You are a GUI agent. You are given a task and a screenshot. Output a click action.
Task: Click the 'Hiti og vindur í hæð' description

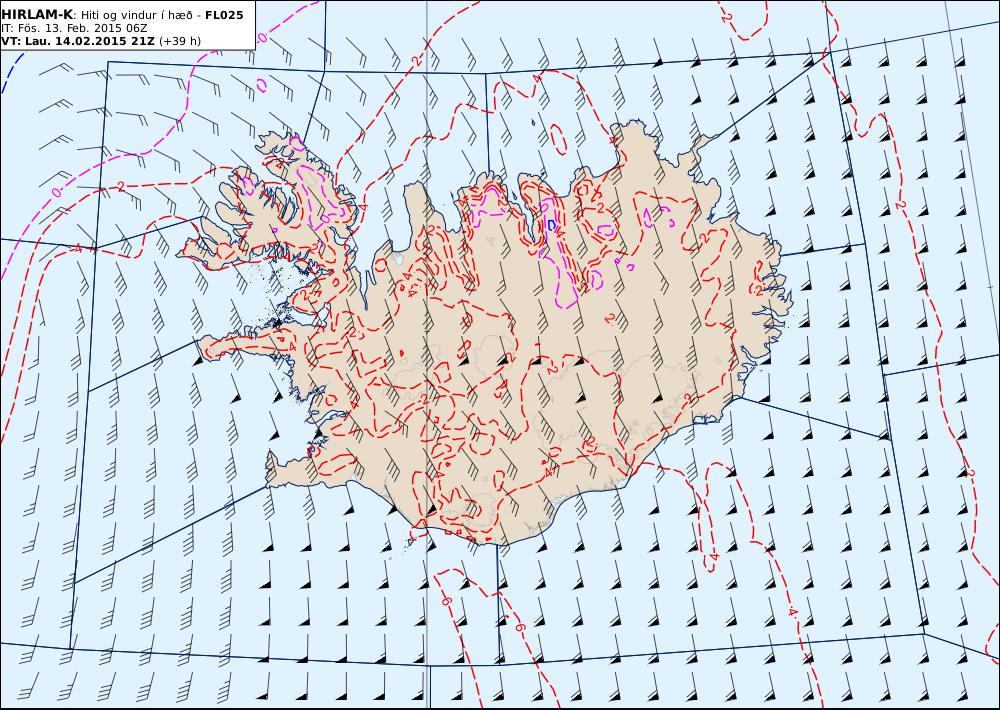[x=136, y=15]
